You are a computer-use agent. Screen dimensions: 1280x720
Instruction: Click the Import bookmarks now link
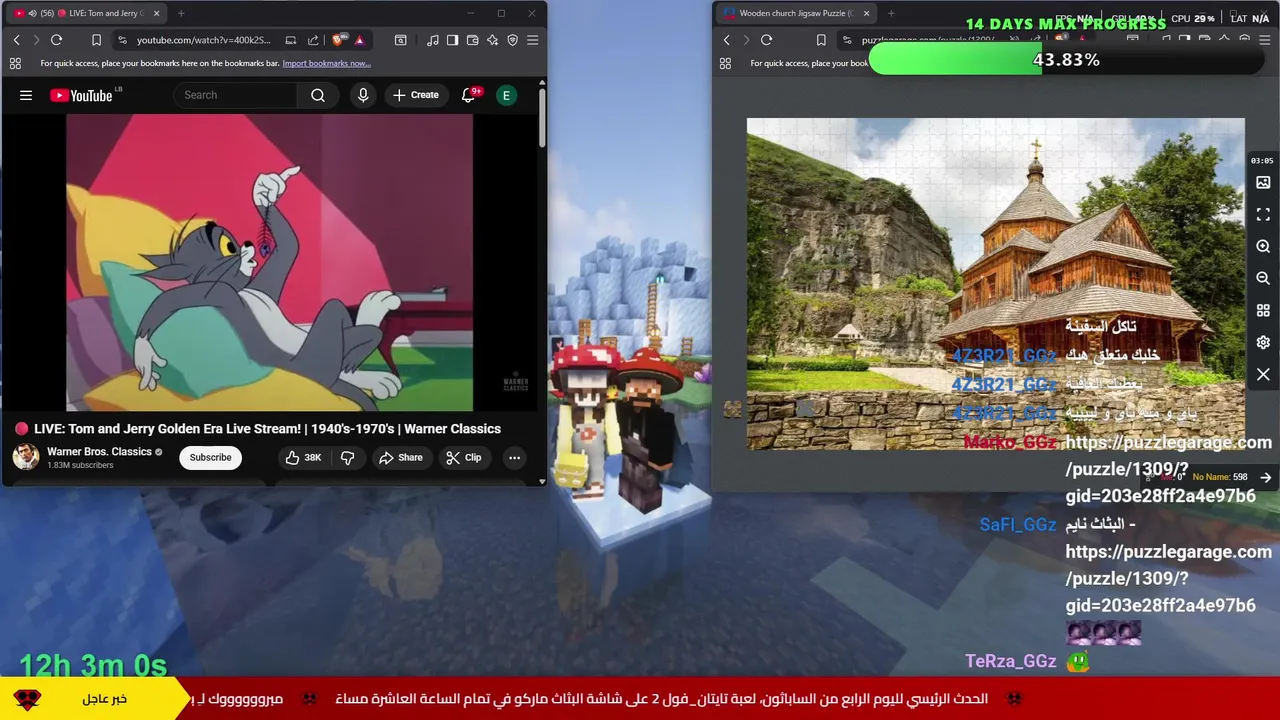point(326,63)
